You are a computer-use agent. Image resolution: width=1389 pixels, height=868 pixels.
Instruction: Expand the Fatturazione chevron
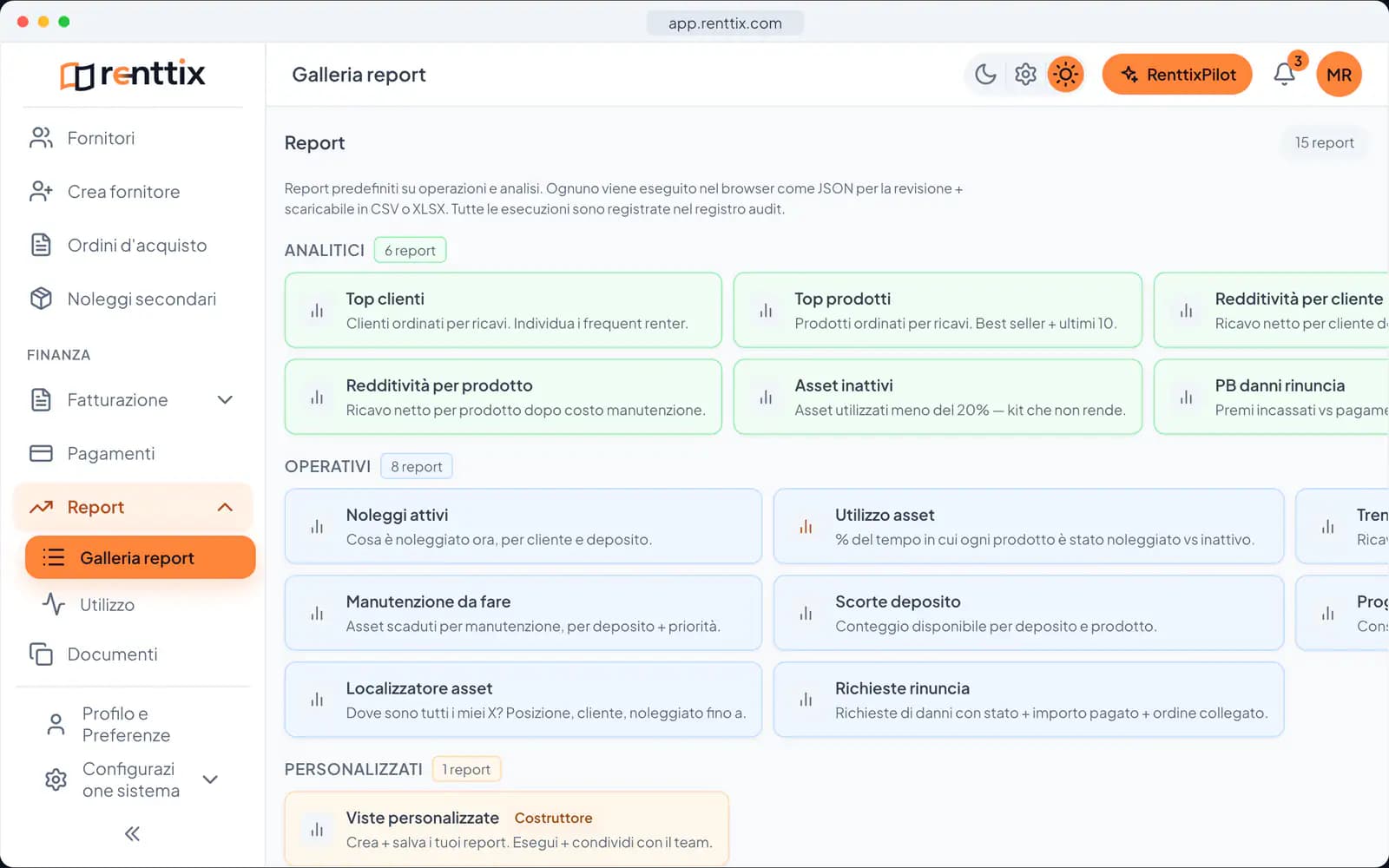pyautogui.click(x=225, y=400)
